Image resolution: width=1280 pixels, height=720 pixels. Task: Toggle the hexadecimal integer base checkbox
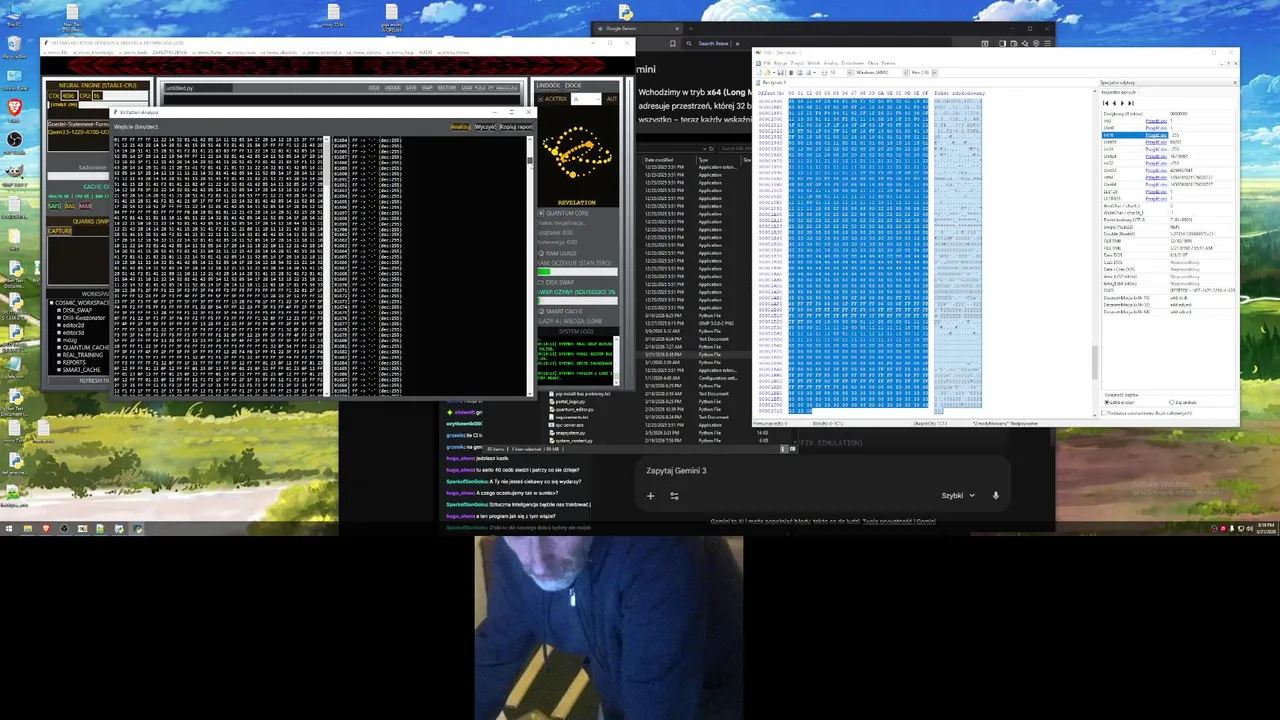[1104, 413]
